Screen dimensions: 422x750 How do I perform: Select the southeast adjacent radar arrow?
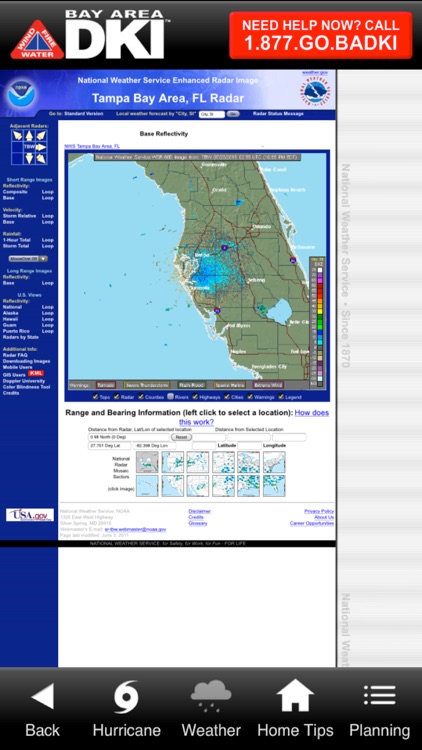coord(41,158)
